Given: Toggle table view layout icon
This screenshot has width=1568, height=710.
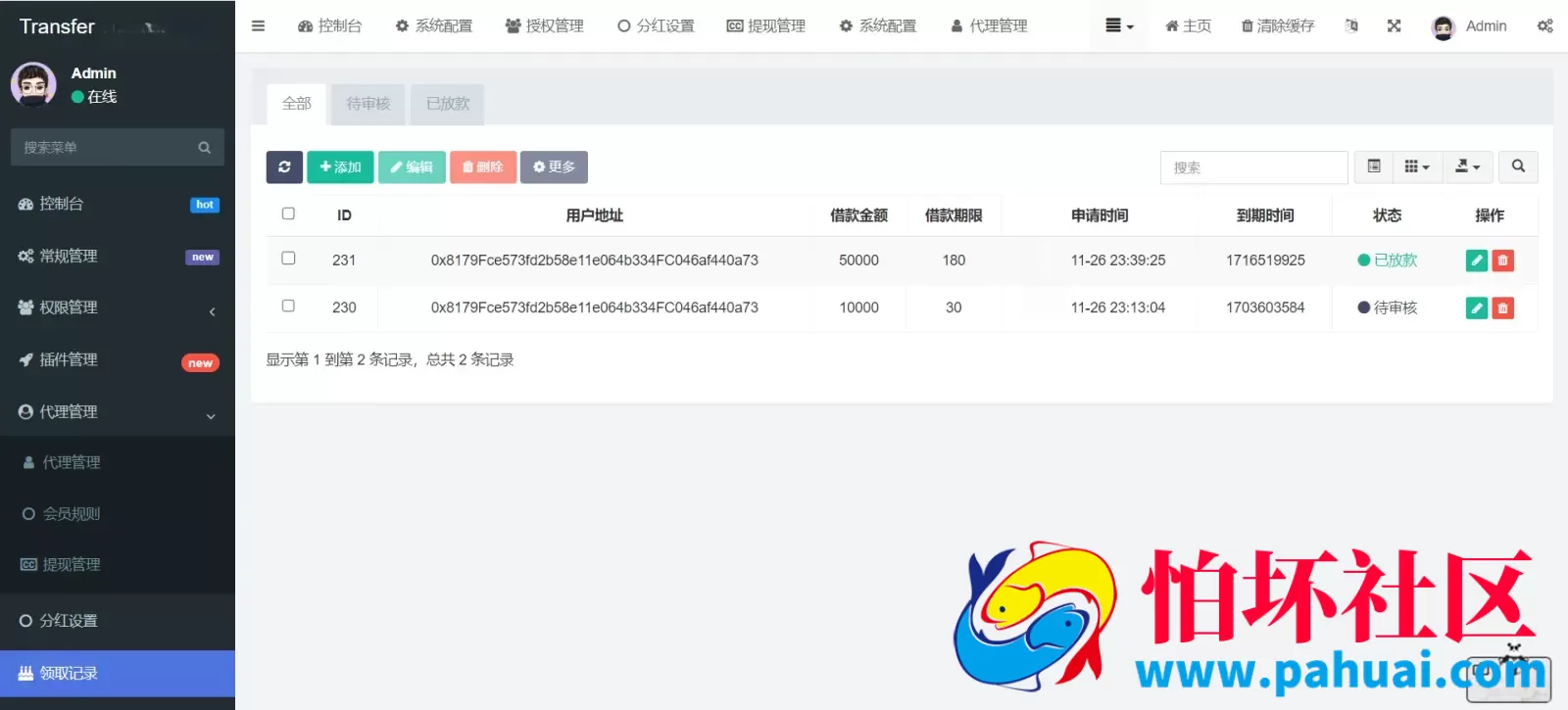Looking at the screenshot, I should [x=1374, y=167].
